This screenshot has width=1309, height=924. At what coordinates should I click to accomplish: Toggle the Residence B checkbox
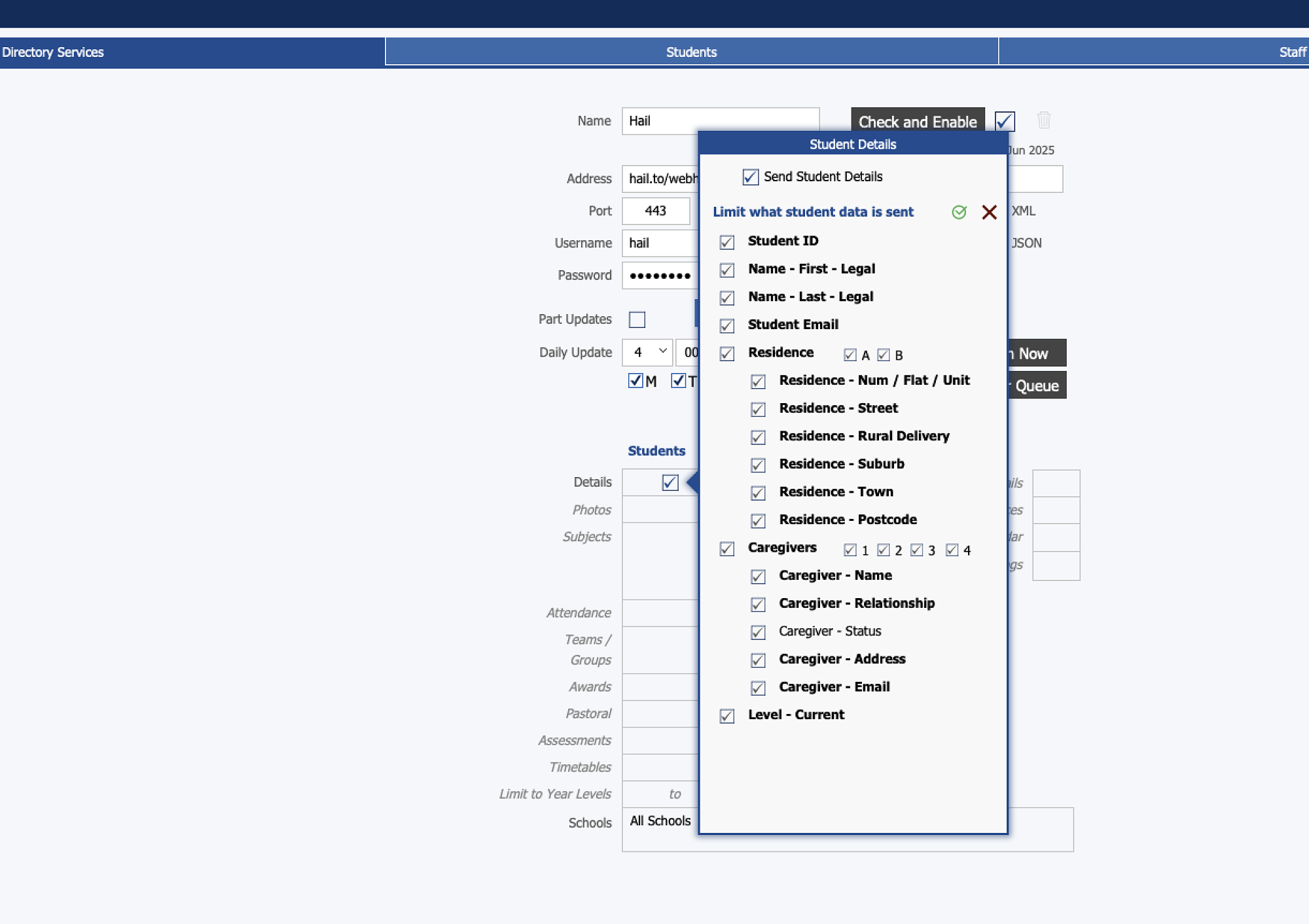click(884, 355)
